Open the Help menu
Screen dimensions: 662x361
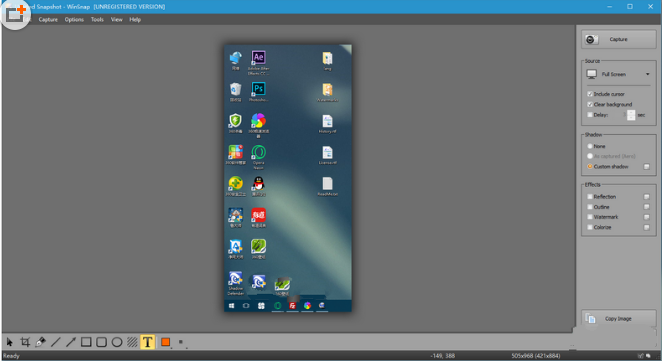(135, 19)
